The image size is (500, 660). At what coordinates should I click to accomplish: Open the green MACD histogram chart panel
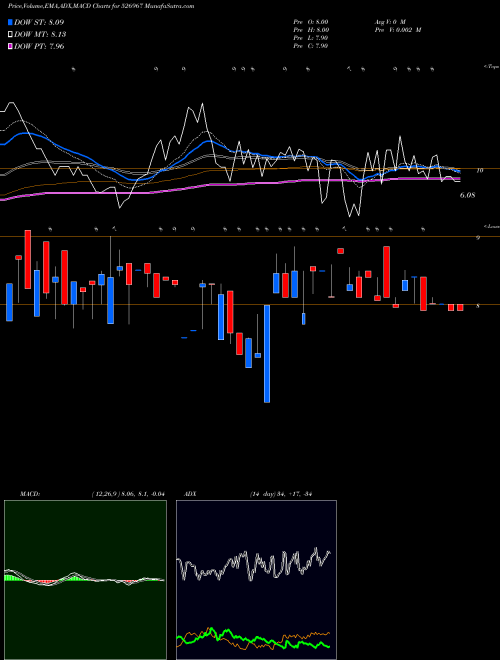(85, 580)
